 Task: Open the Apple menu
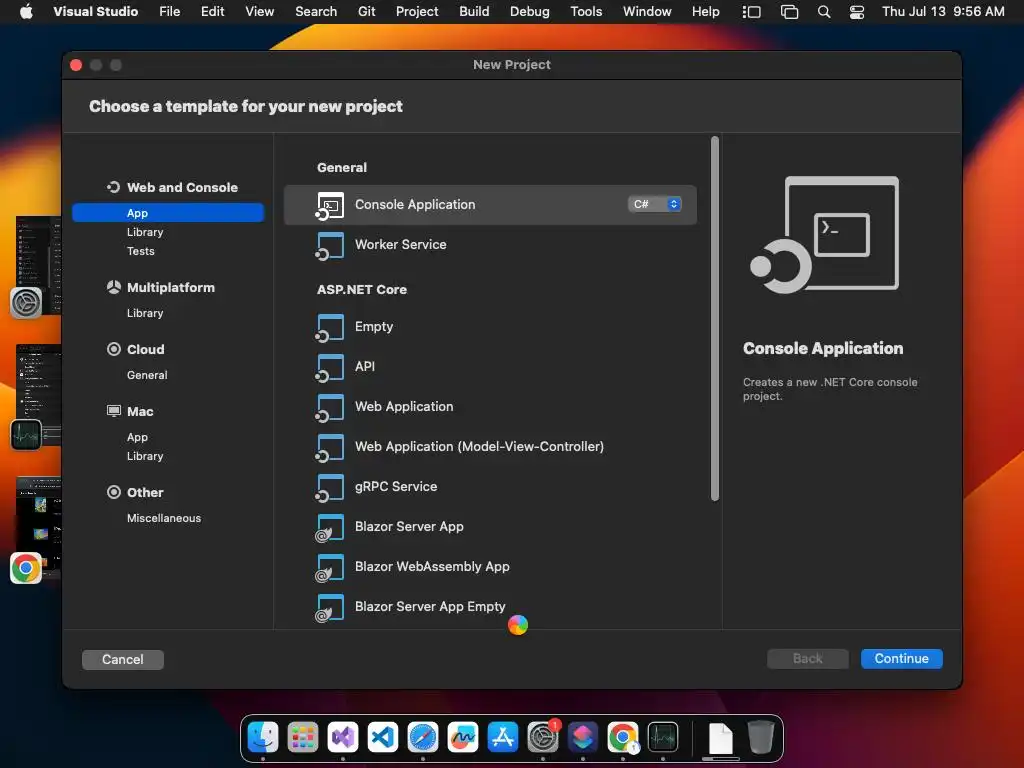26,12
